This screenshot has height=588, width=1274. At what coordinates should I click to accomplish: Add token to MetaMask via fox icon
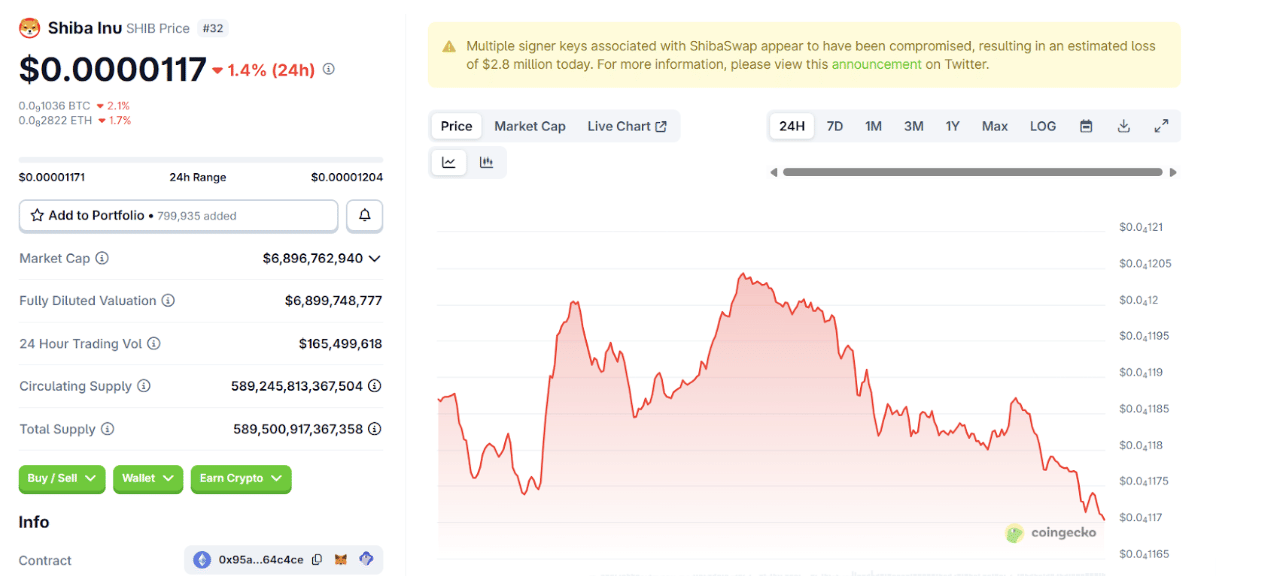(x=341, y=560)
